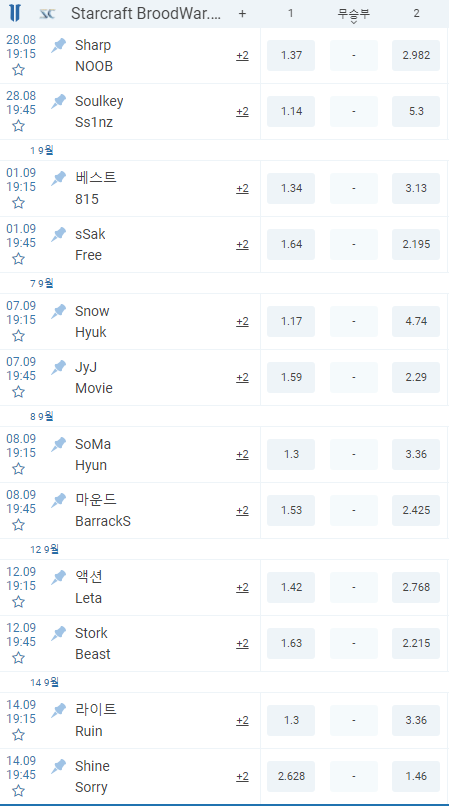The width and height of the screenshot is (449, 806).
Task: Pin the Soulkey vs Ss1nz match
Action: point(59,101)
